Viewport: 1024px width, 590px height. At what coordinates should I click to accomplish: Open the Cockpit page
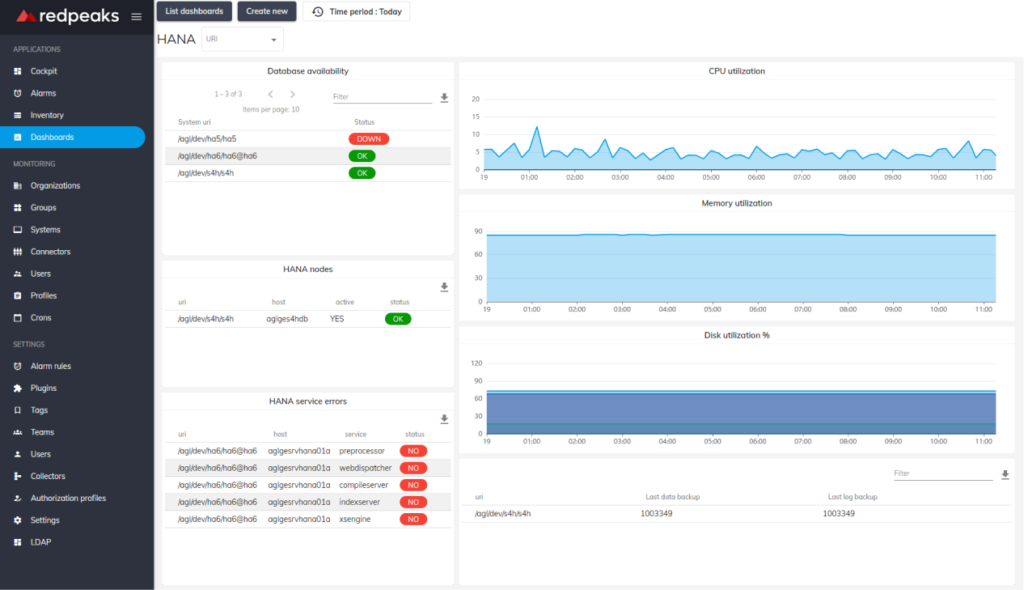pos(43,71)
